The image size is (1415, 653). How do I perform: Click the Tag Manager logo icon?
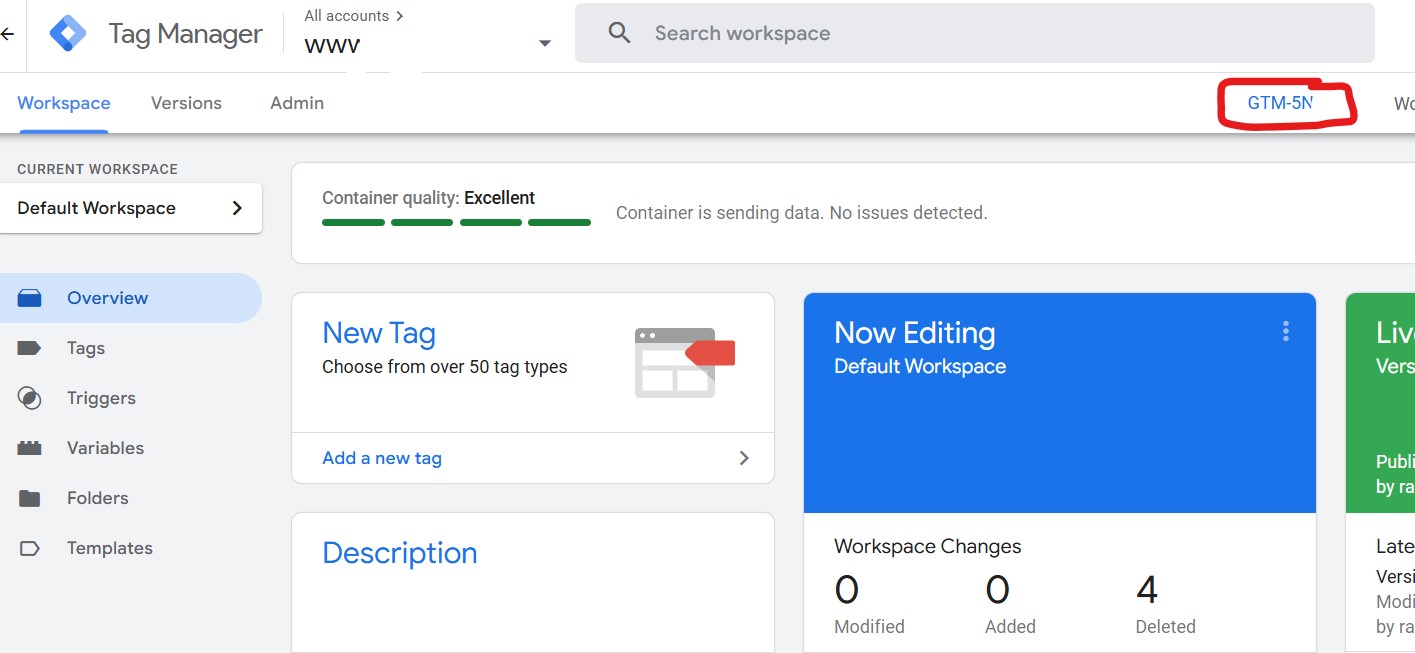pos(68,34)
